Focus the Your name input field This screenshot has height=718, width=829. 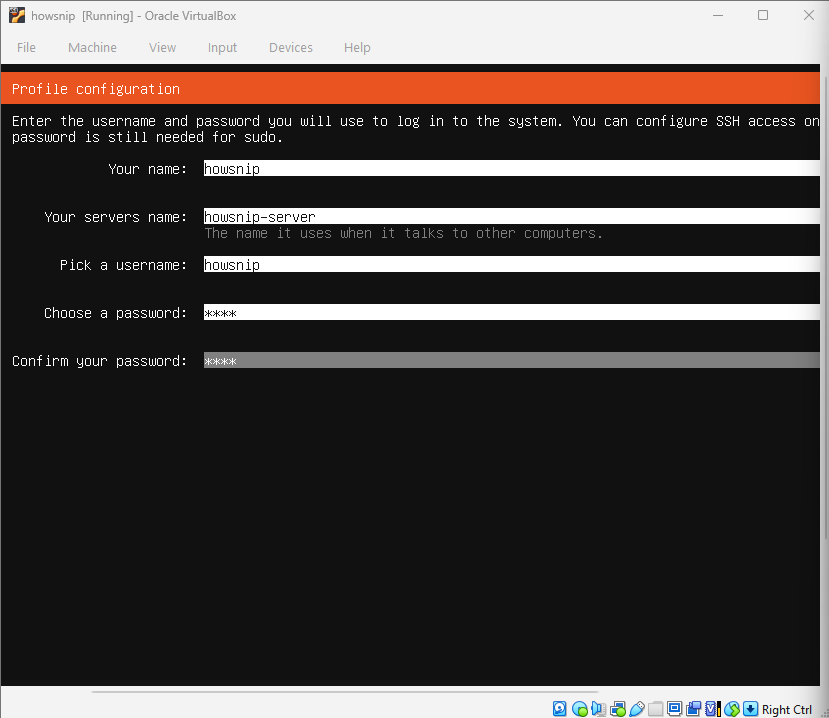tap(512, 169)
